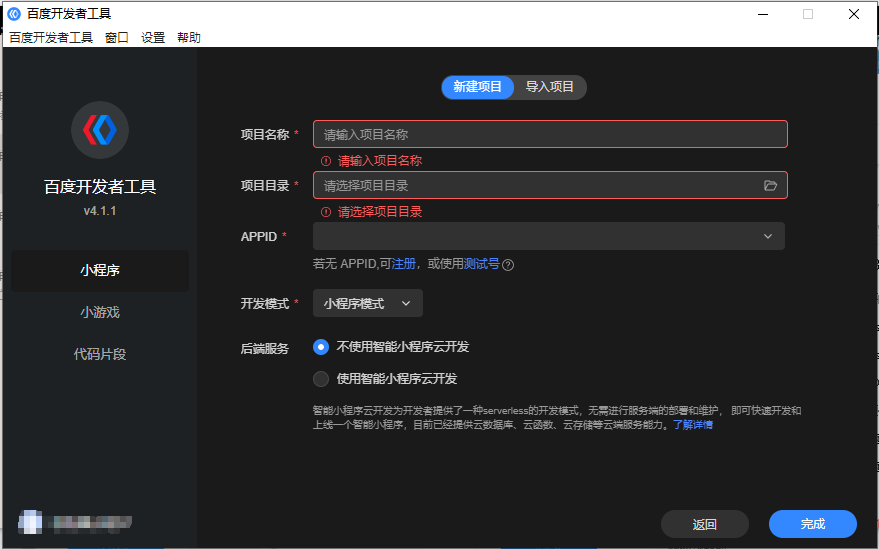Open the 设置 menu

[152, 38]
